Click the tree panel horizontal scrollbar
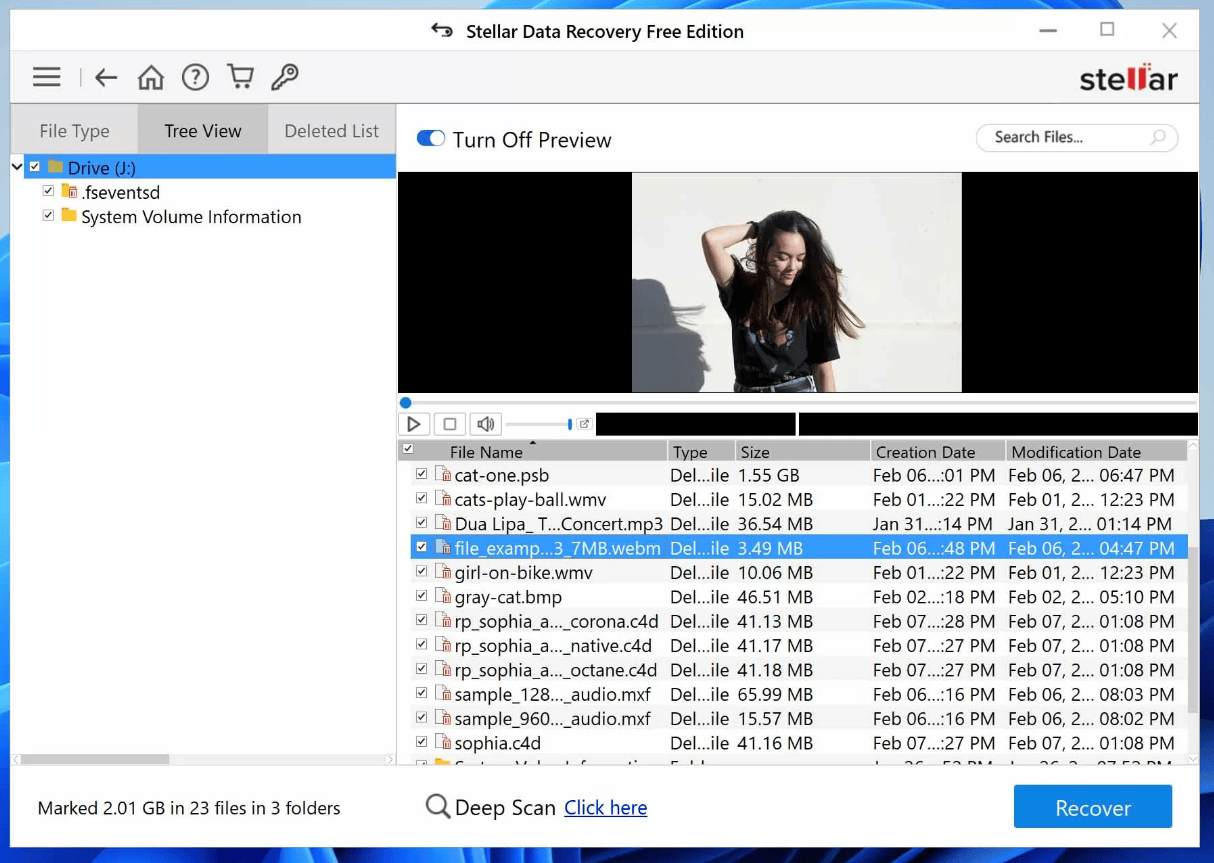The image size is (1214, 863). [x=95, y=760]
